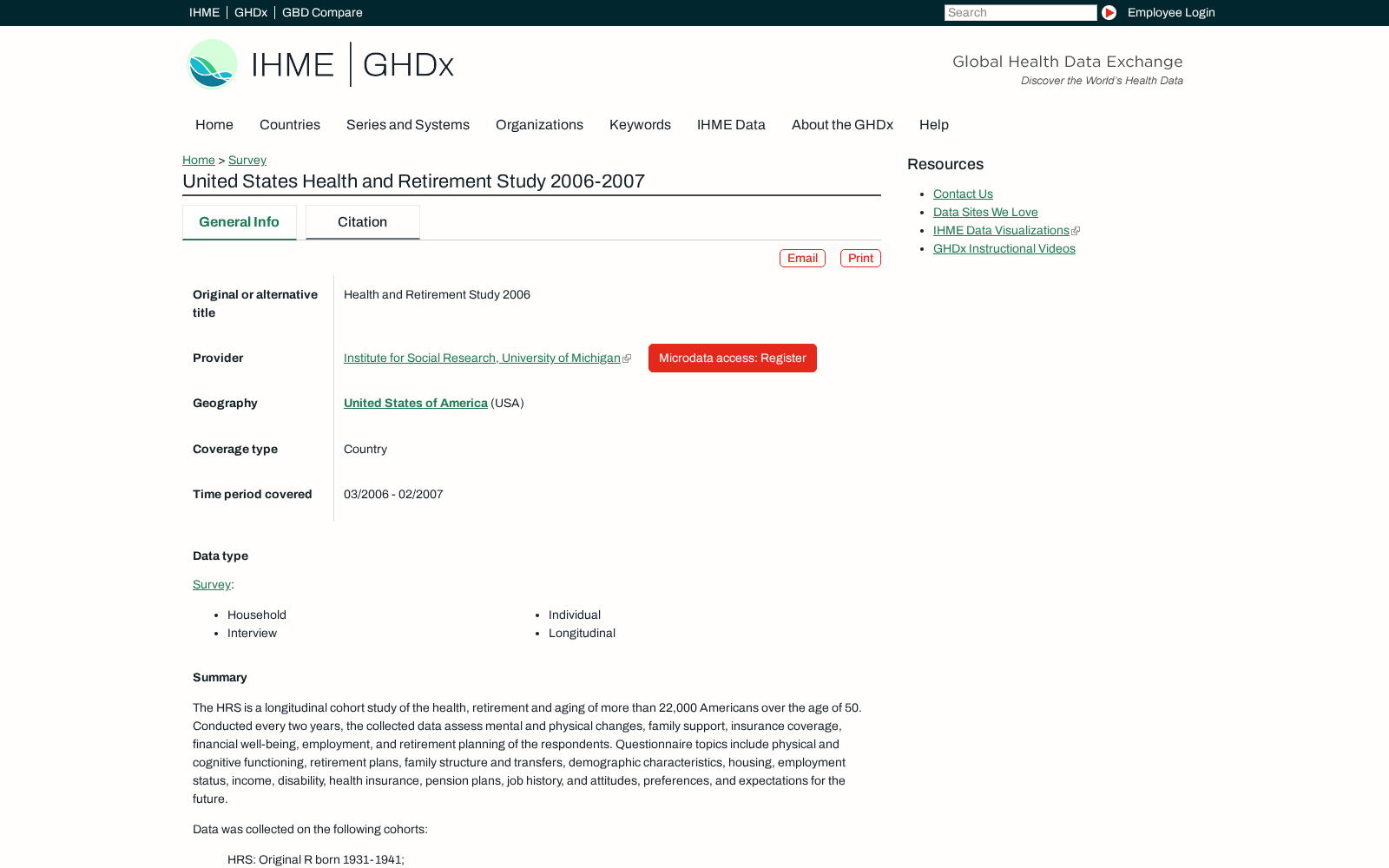Open Keywords menu item
1389x868 pixels.
(640, 125)
